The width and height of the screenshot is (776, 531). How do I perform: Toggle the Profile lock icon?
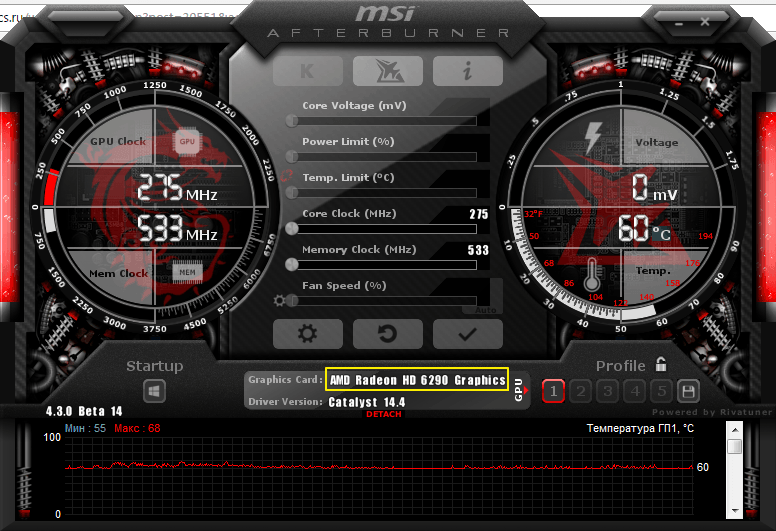coord(661,365)
